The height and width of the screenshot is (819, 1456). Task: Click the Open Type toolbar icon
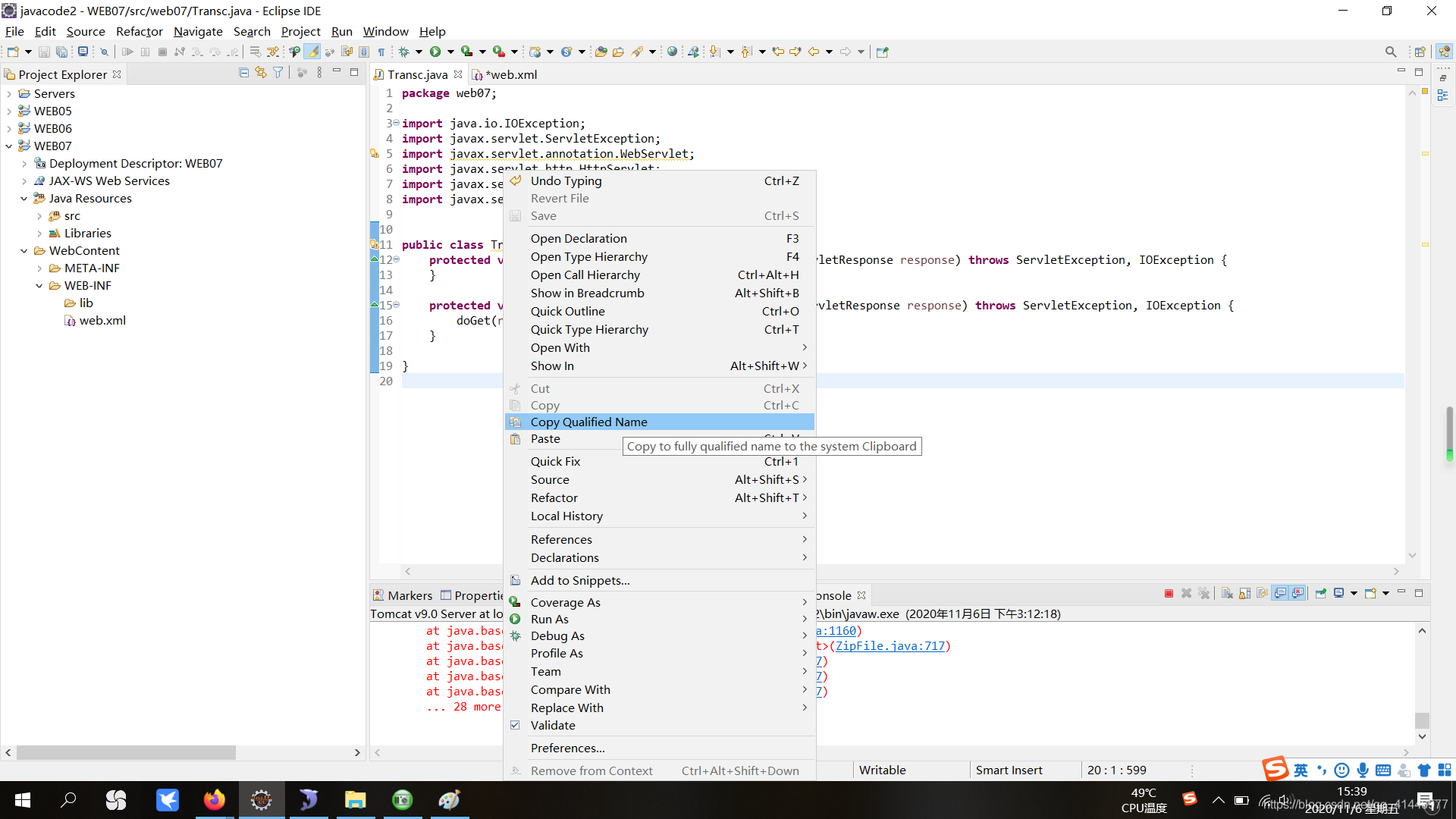601,52
